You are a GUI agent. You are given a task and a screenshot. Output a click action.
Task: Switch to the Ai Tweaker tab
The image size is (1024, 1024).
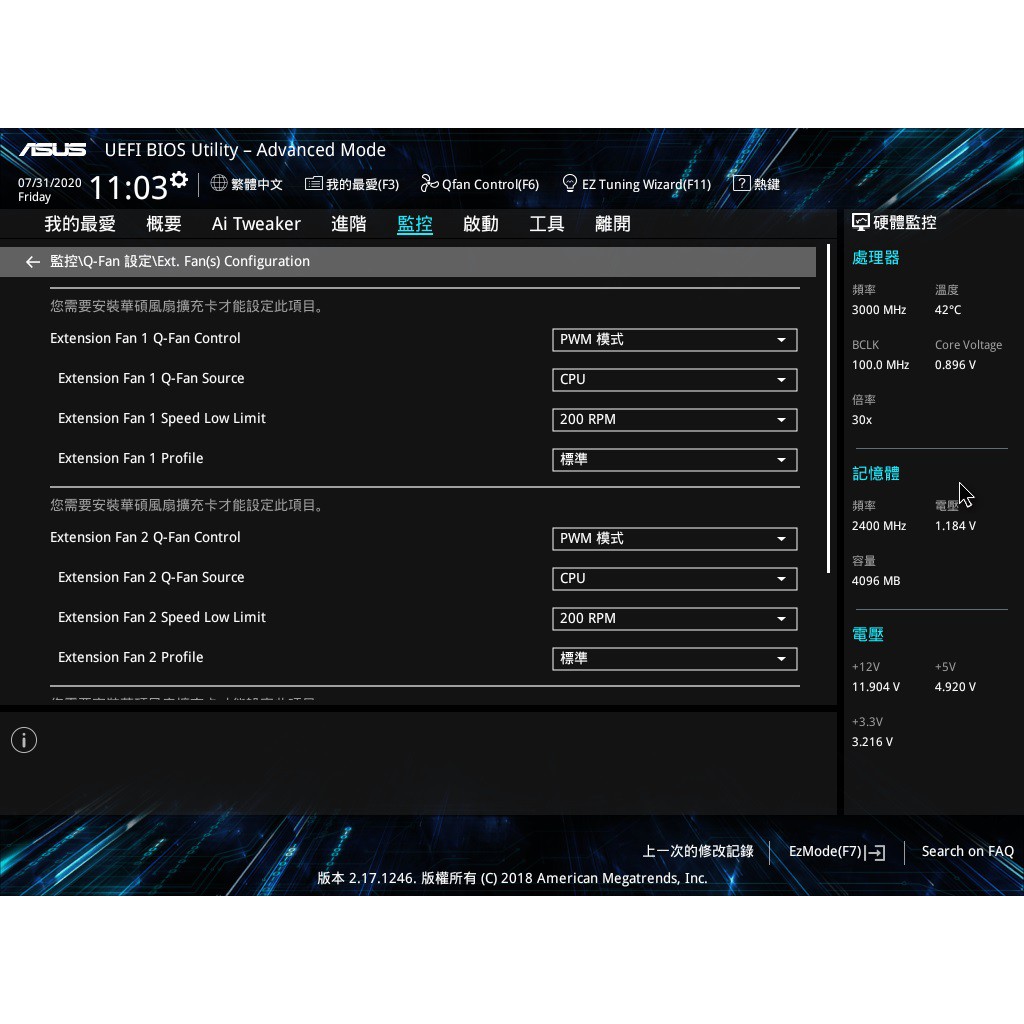pyautogui.click(x=256, y=224)
